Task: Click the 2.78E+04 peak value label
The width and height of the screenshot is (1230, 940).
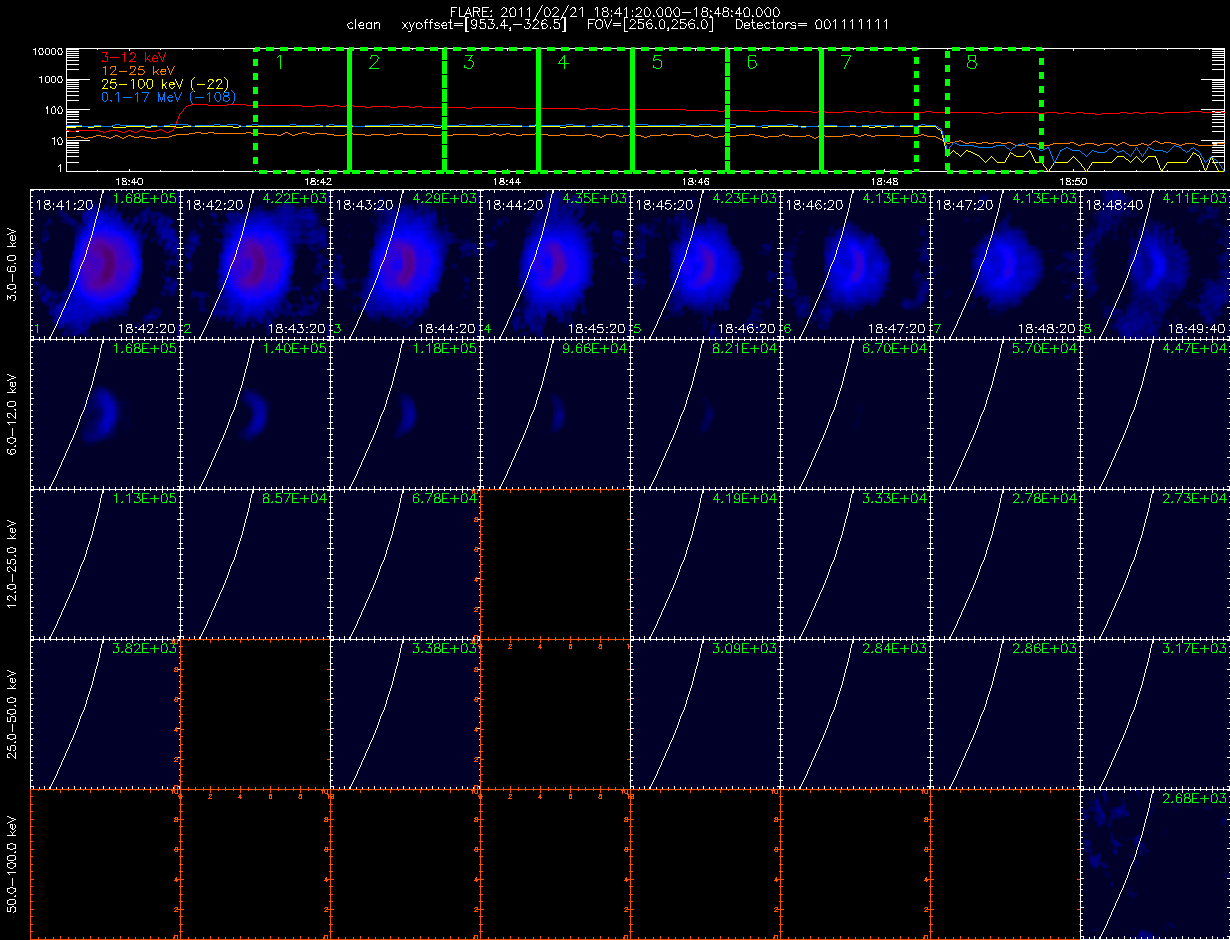Action: (1046, 499)
